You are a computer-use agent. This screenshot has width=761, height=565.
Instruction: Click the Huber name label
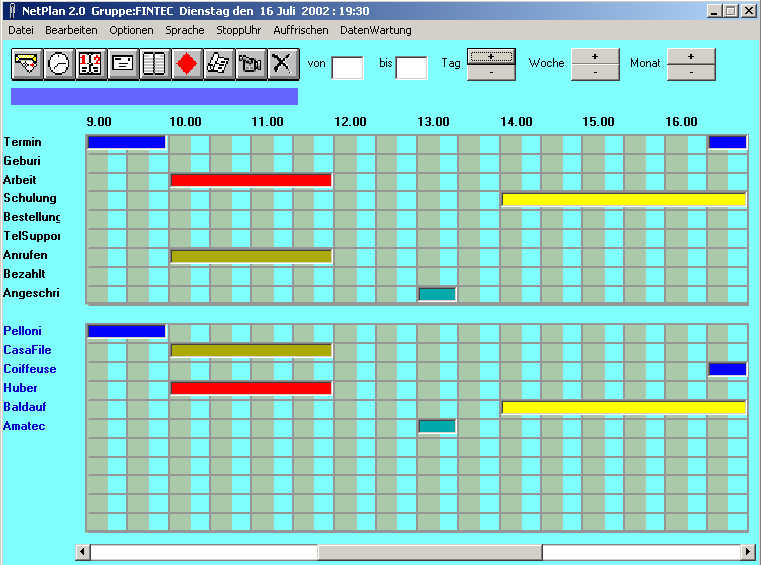coord(20,388)
